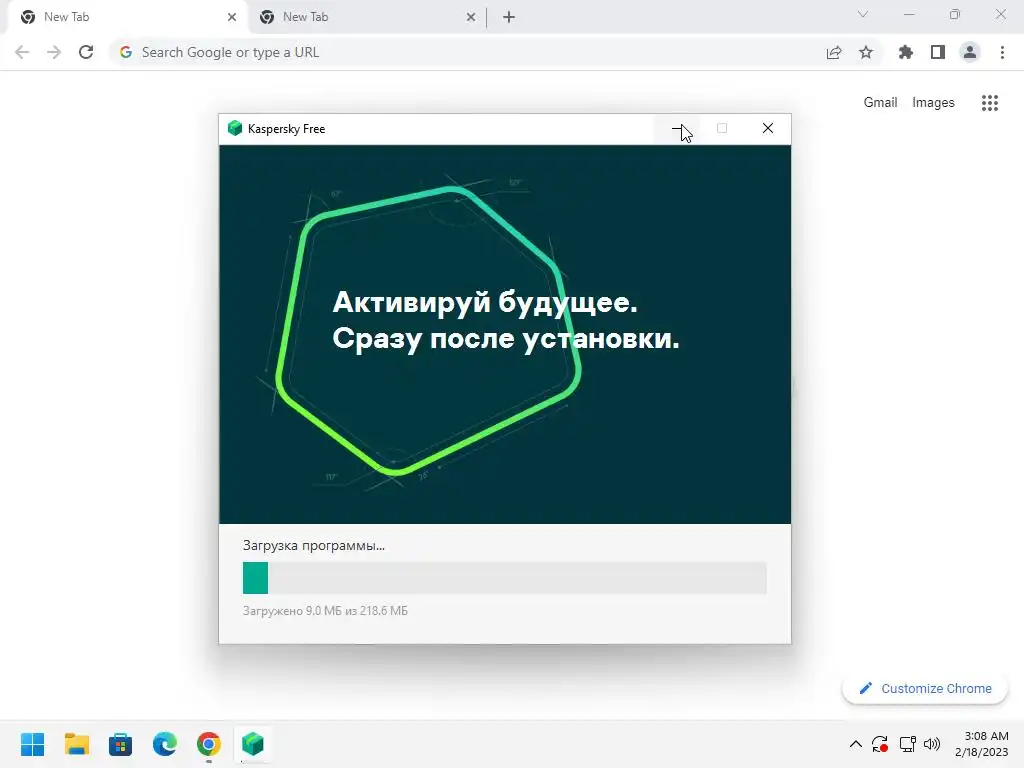The image size is (1024, 768).
Task: Open the Google apps grid
Action: click(x=990, y=103)
